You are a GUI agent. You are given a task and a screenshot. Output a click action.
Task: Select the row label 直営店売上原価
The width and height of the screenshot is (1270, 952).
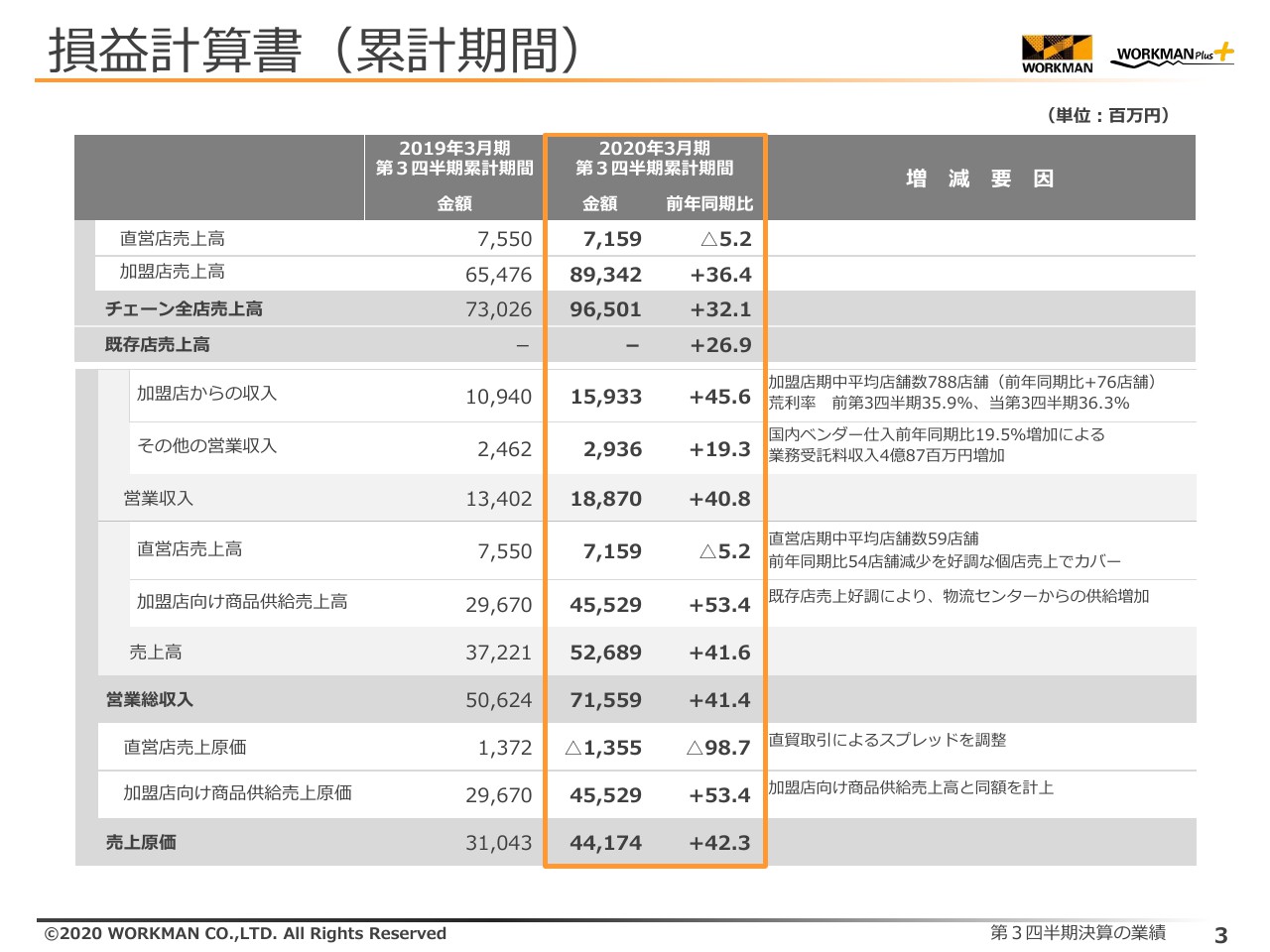185,748
